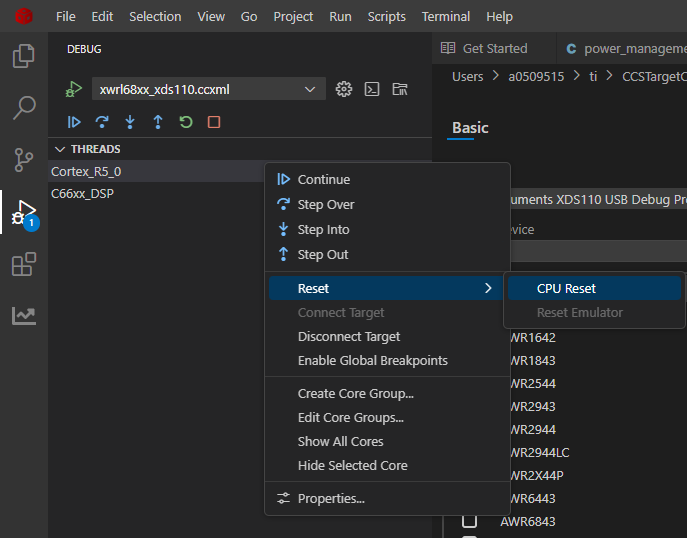The height and width of the screenshot is (538, 687).
Task: Select the C66xx_DSP thread
Action: (x=82, y=193)
